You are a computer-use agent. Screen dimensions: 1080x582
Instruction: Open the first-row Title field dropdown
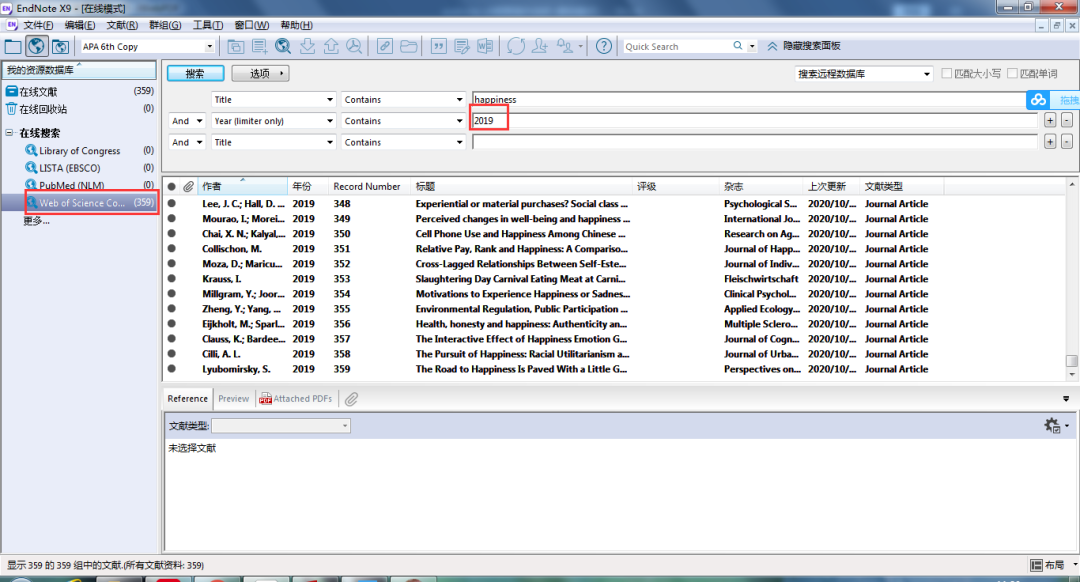329,100
